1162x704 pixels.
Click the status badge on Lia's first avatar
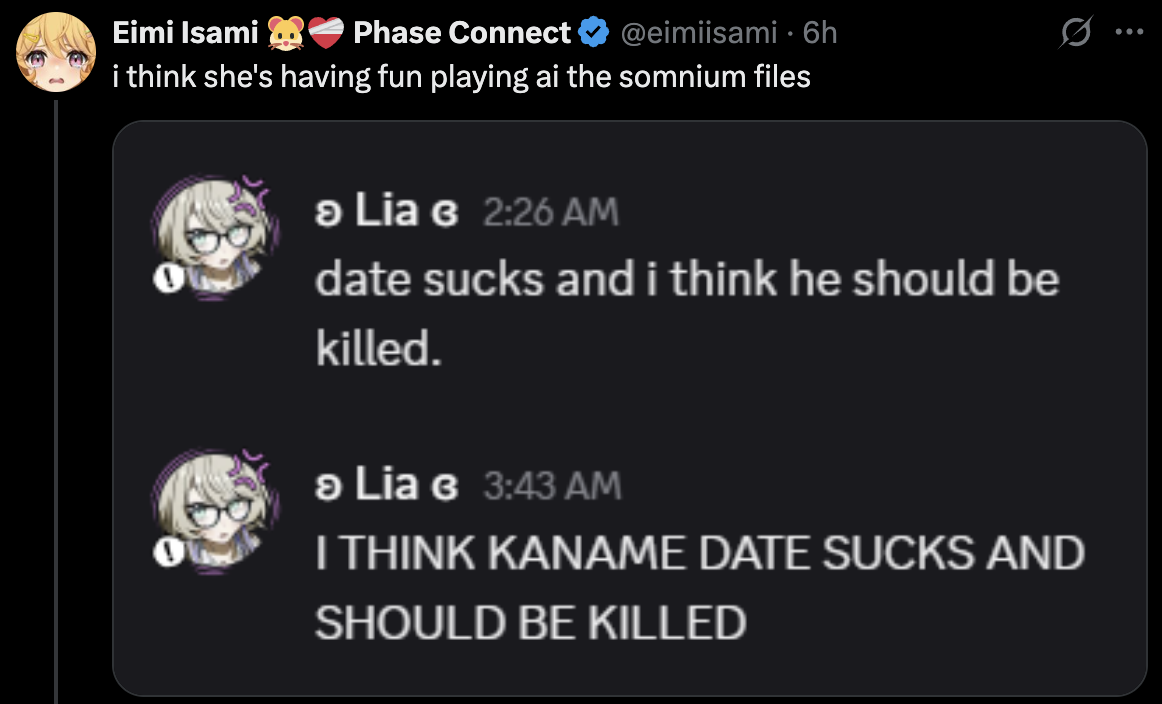point(166,283)
